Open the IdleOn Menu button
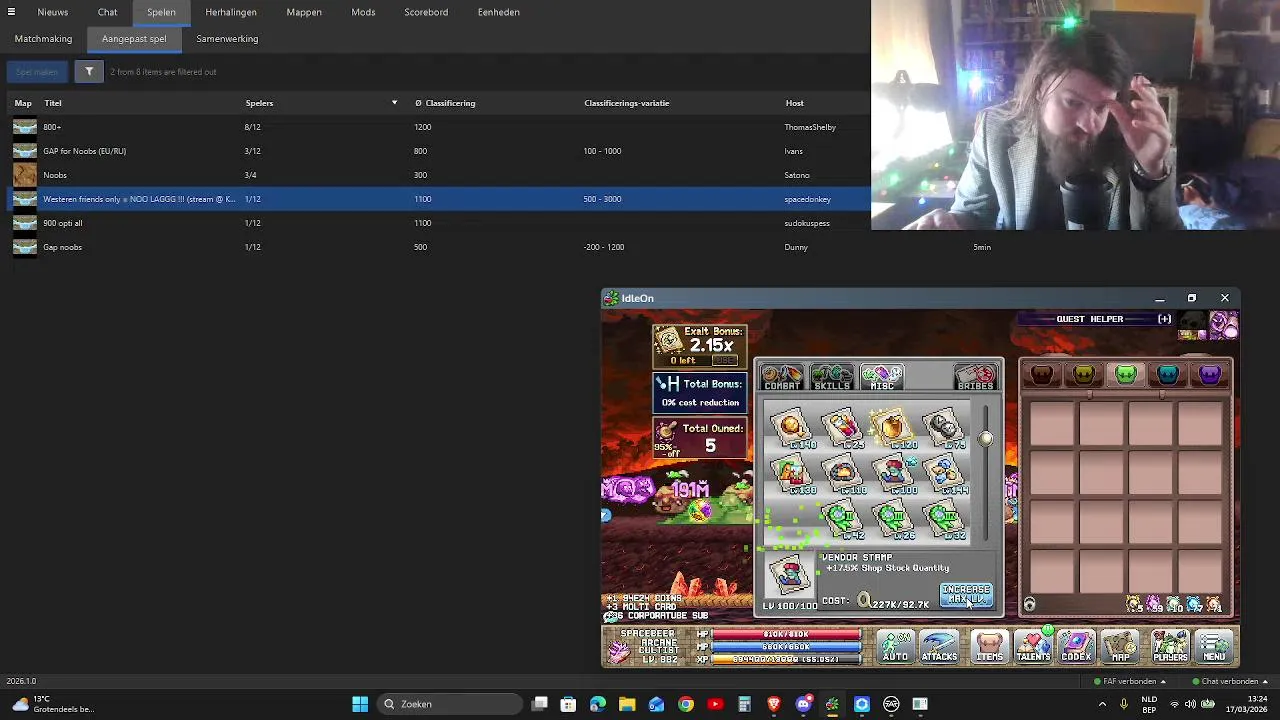 (1214, 647)
